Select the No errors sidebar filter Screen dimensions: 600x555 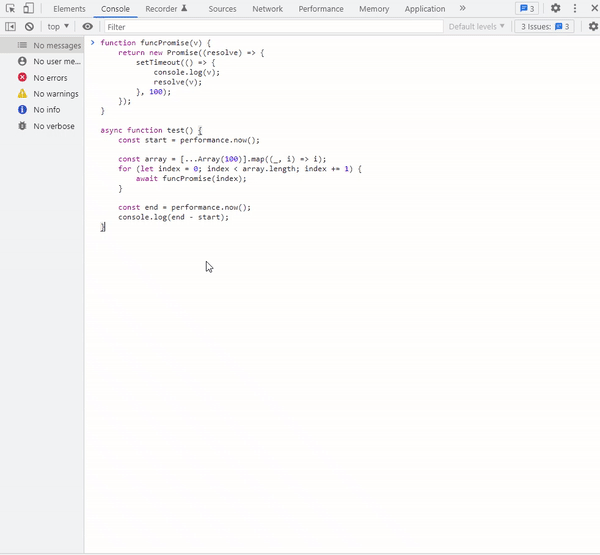42,78
